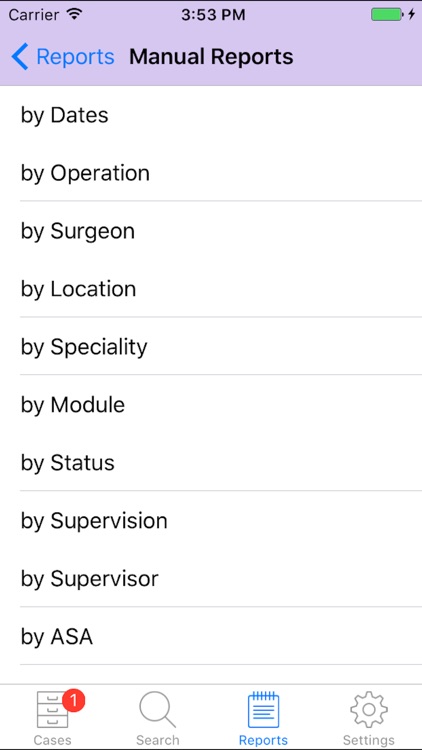This screenshot has height=750, width=422.
Task: Select the by Supervisor report
Action: [x=211, y=578]
